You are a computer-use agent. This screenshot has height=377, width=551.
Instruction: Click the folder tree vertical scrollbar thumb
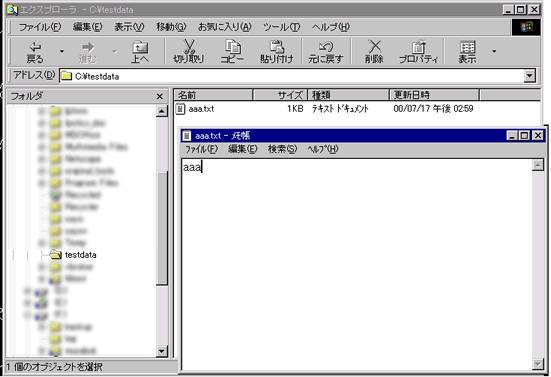162,228
